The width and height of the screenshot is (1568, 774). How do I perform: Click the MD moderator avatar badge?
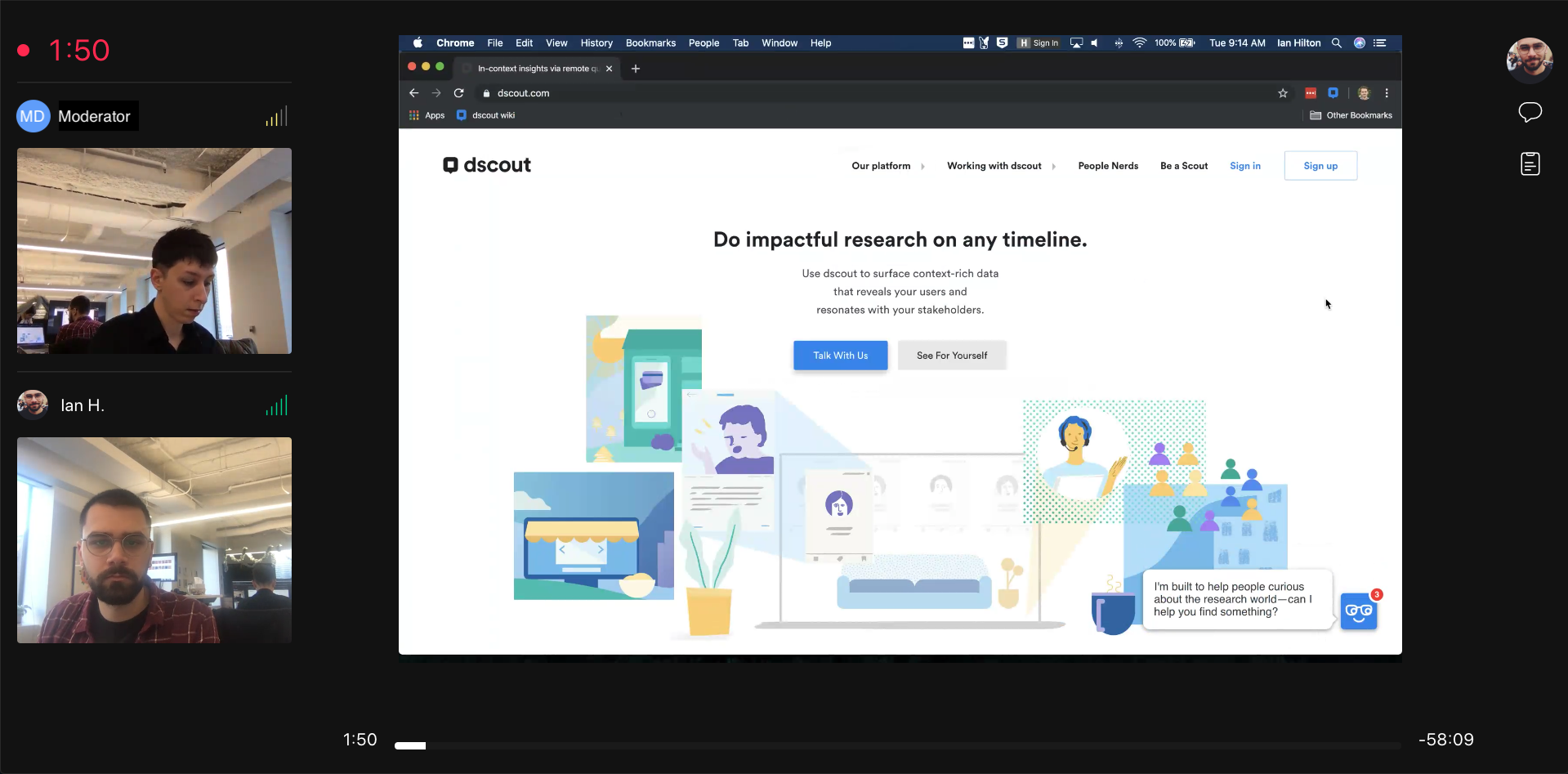click(33, 116)
